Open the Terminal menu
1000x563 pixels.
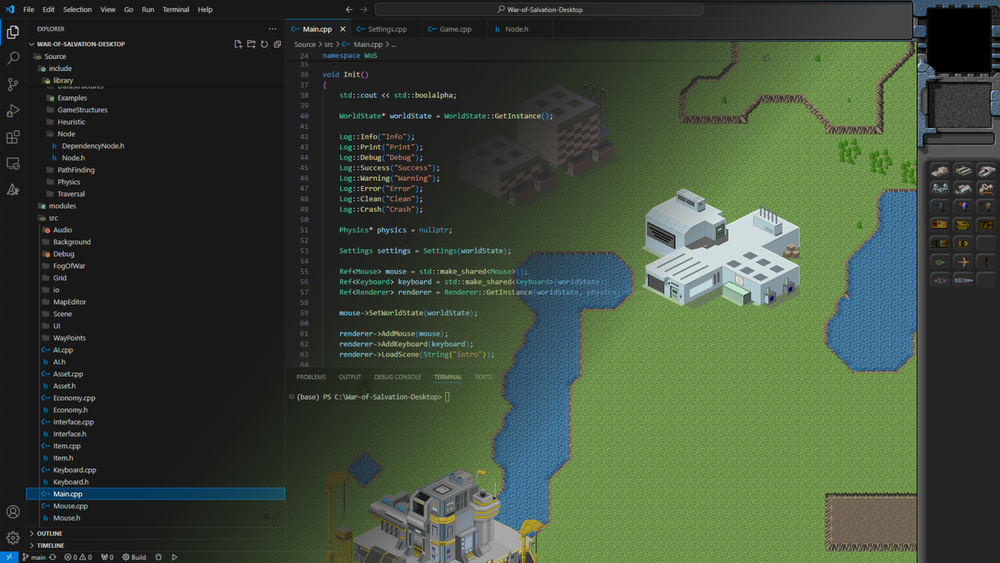click(175, 10)
